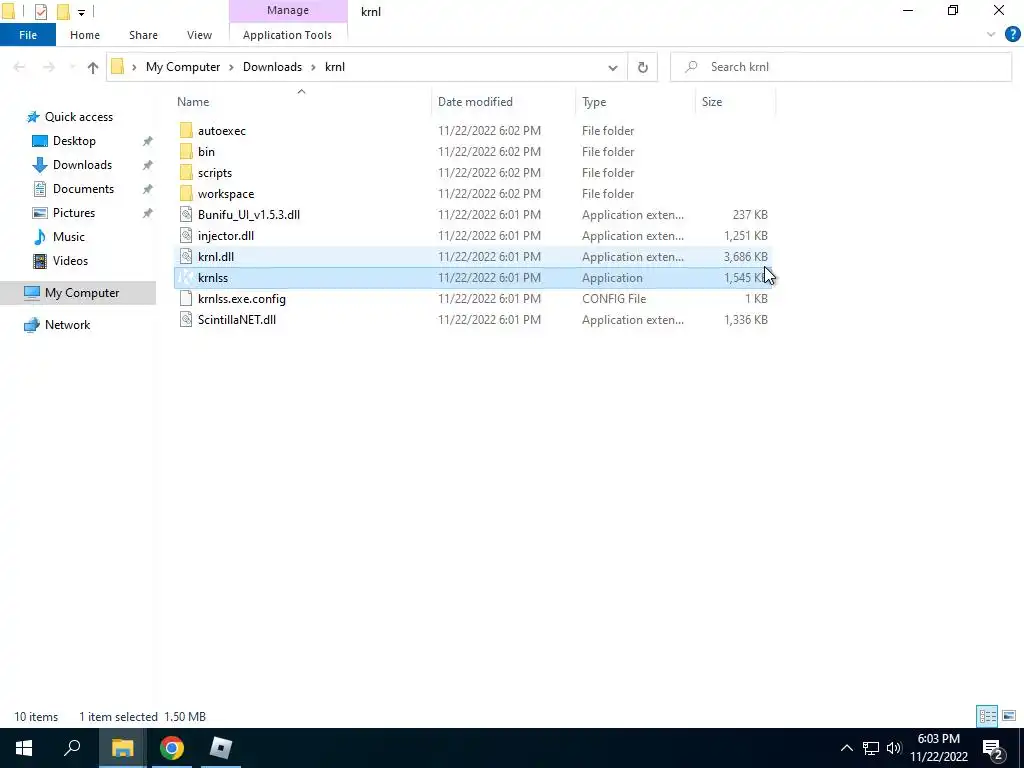Screen dimensions: 1024x768
Task: Click the New folder quick access icon
Action: (x=63, y=11)
